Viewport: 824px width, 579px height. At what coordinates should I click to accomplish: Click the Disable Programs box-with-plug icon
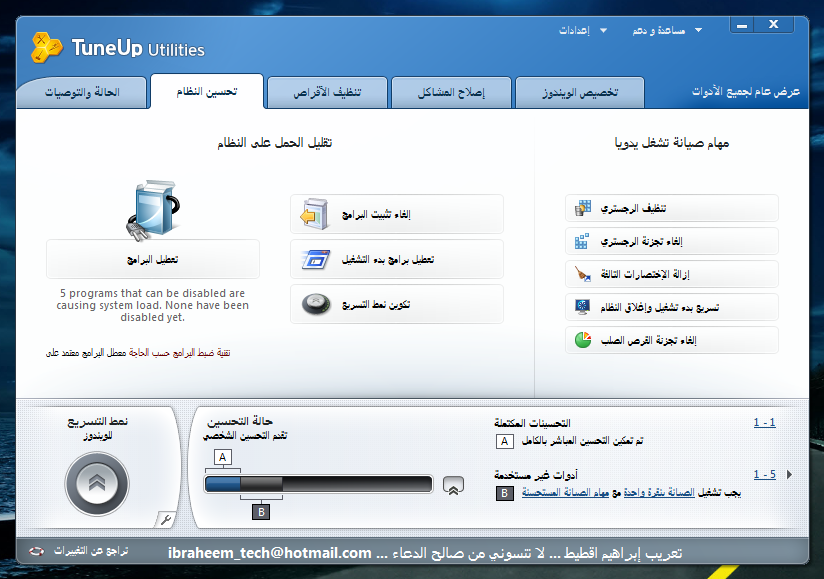153,210
